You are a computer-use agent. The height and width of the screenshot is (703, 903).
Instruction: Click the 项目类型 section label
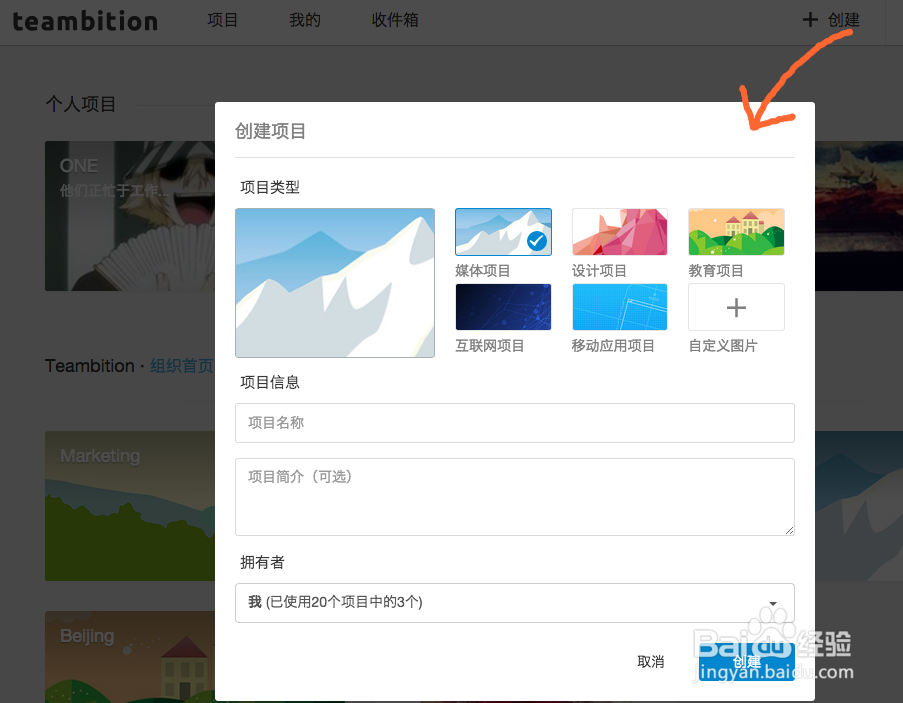click(270, 187)
